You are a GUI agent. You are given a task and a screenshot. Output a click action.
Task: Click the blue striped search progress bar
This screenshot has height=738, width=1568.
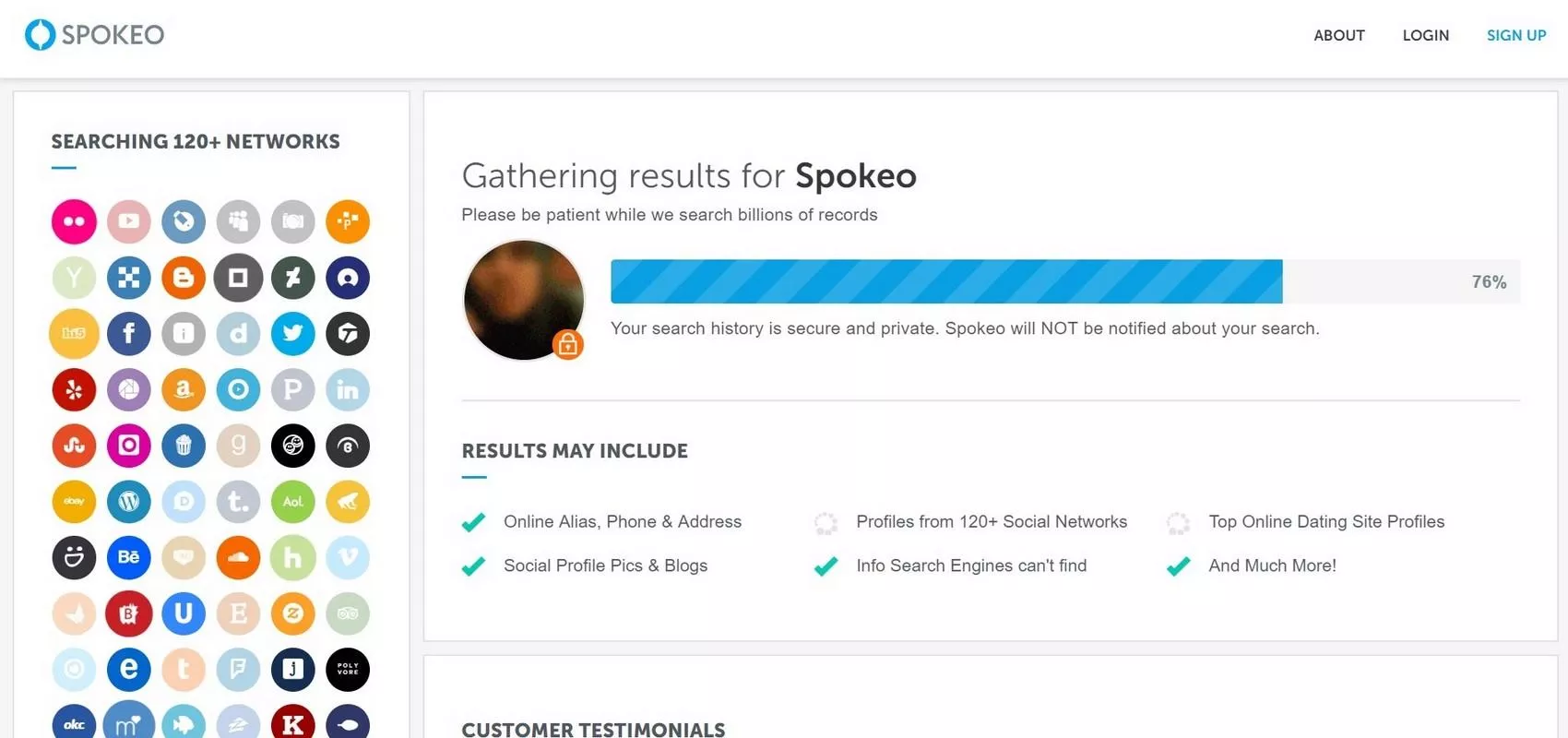(945, 281)
